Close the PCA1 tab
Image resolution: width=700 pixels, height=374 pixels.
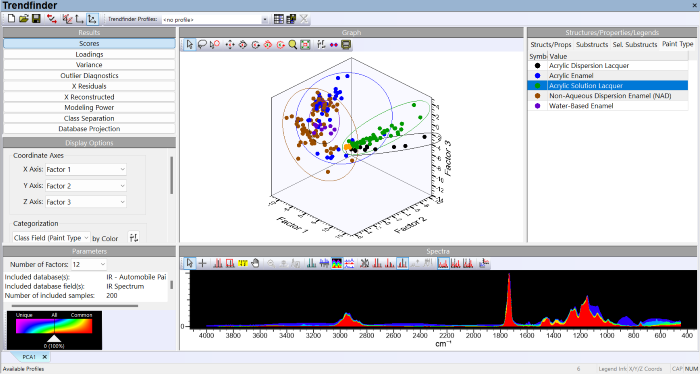(45, 357)
